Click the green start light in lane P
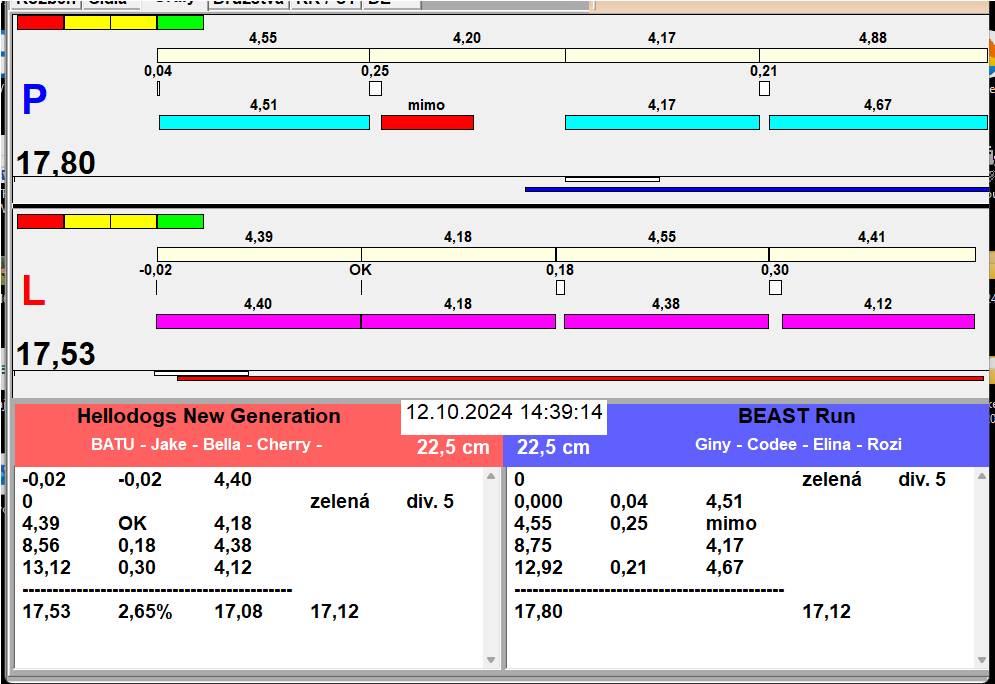This screenshot has height=684, width=995. click(180, 22)
